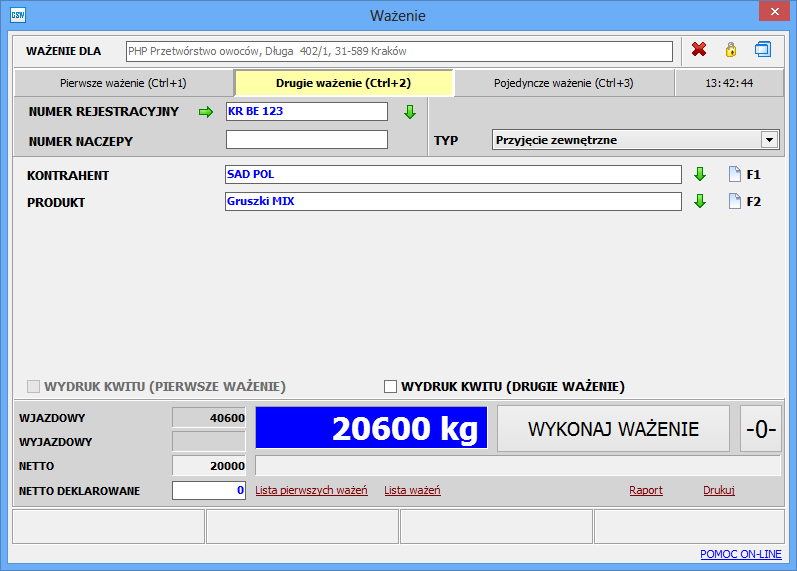Click green down arrow beside Produkt field
Screen dimensions: 797x571
click(x=700, y=202)
